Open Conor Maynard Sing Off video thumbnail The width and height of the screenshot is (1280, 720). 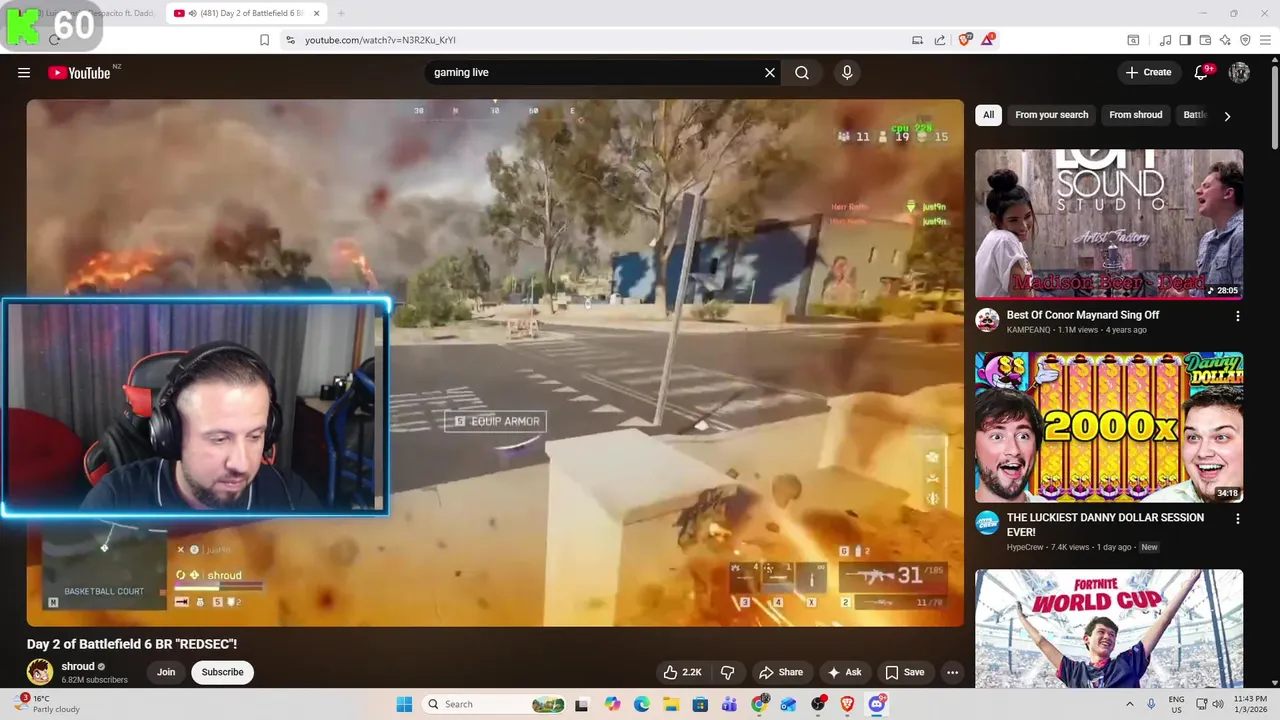point(1109,224)
